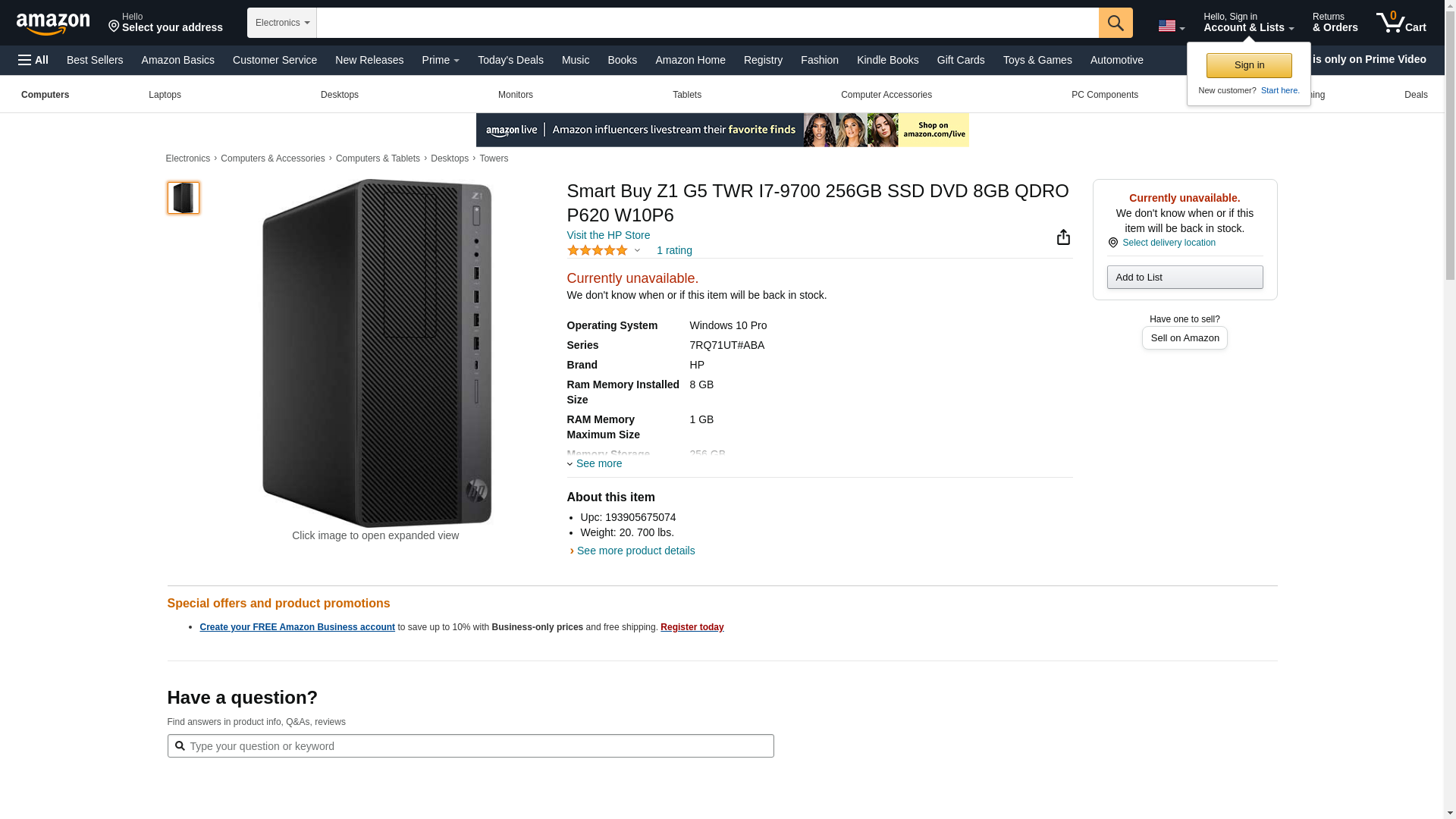Click the five-star rating icons
The image size is (1456, 819).
pyautogui.click(x=598, y=250)
